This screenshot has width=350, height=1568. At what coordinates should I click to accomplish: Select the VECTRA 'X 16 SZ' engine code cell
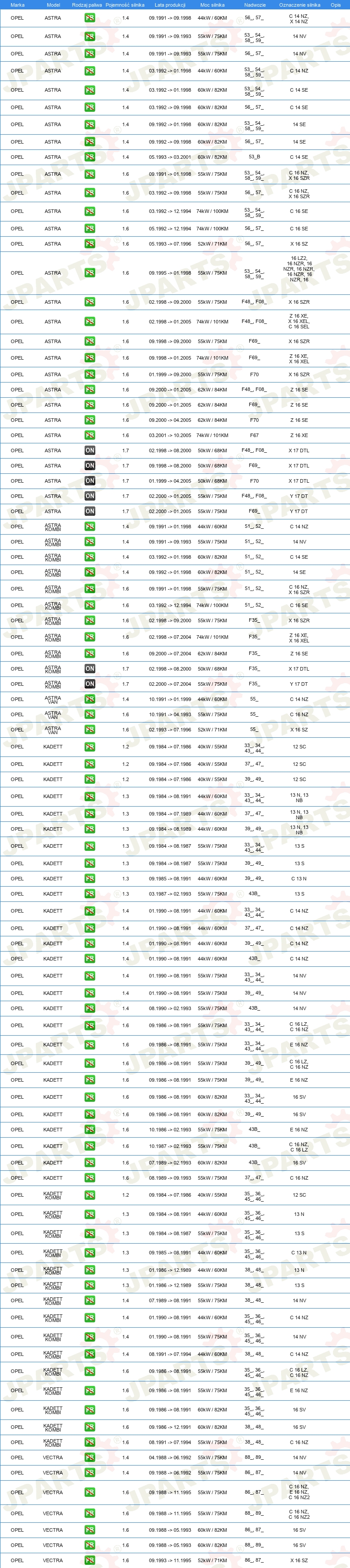click(299, 1560)
